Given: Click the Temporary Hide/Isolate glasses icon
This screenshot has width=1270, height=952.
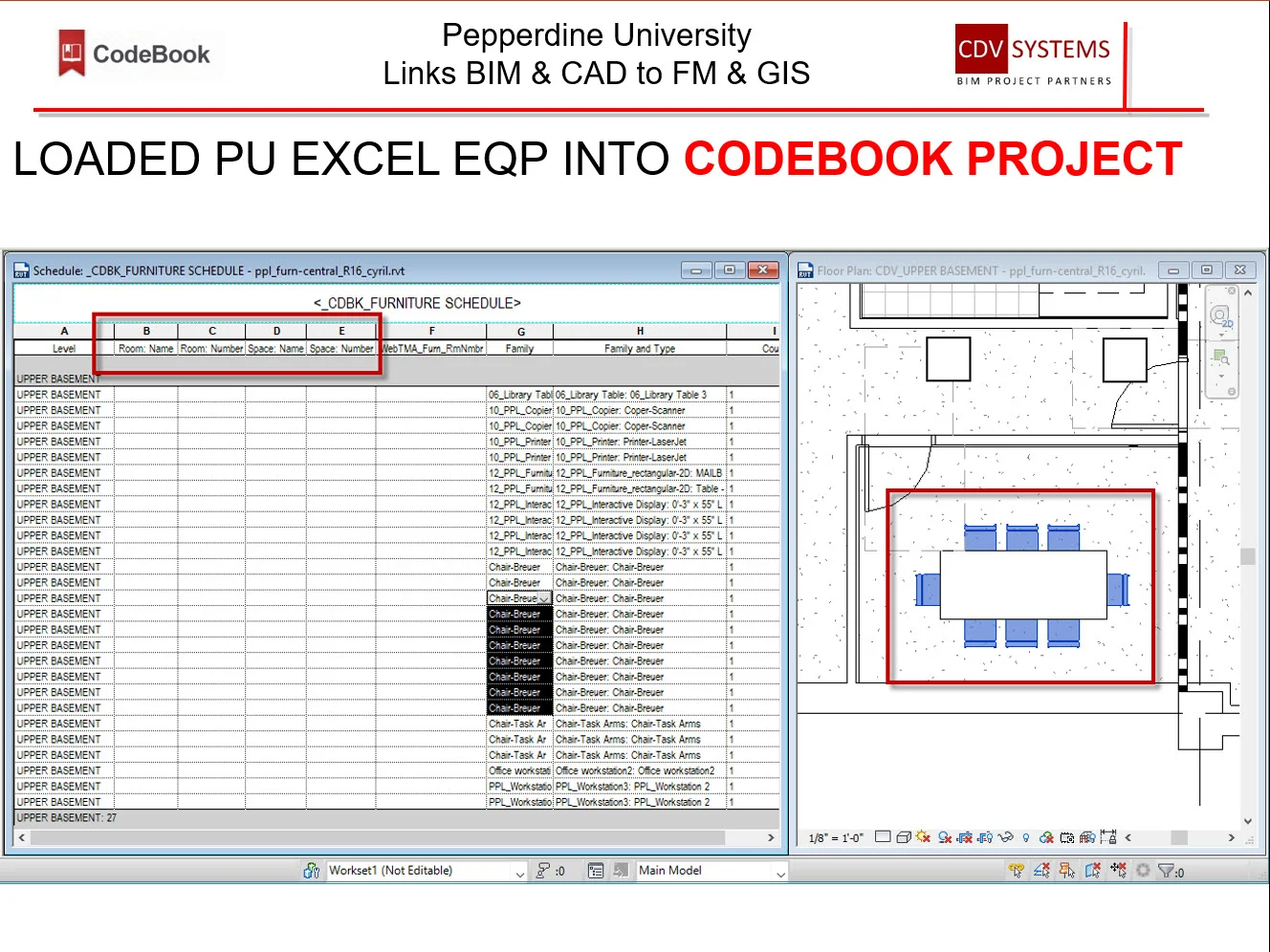Looking at the screenshot, I should [x=1005, y=837].
